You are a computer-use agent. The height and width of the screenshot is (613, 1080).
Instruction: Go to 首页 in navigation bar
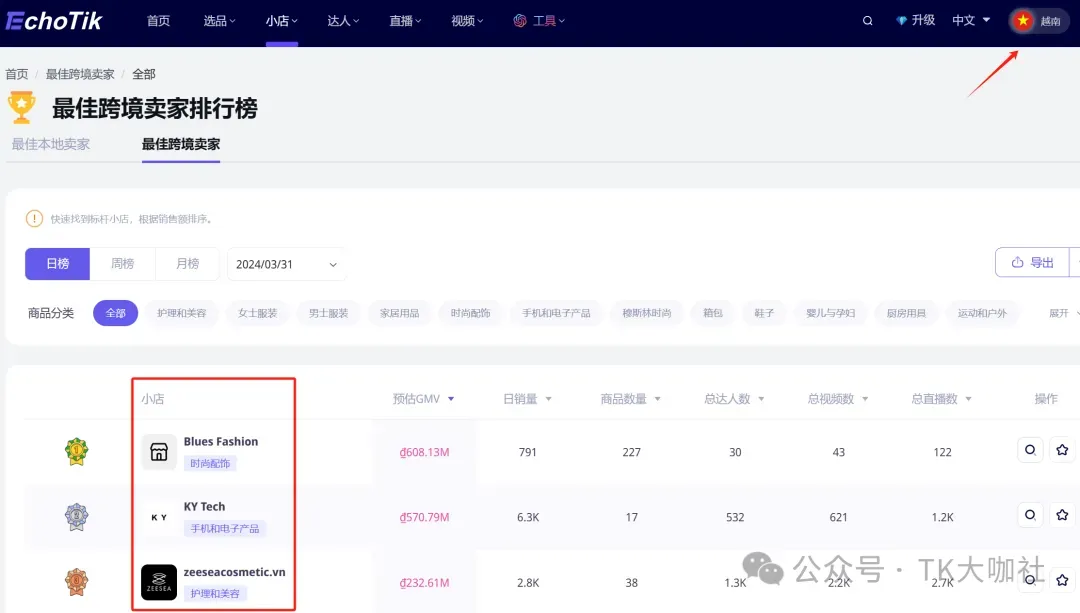coord(158,21)
